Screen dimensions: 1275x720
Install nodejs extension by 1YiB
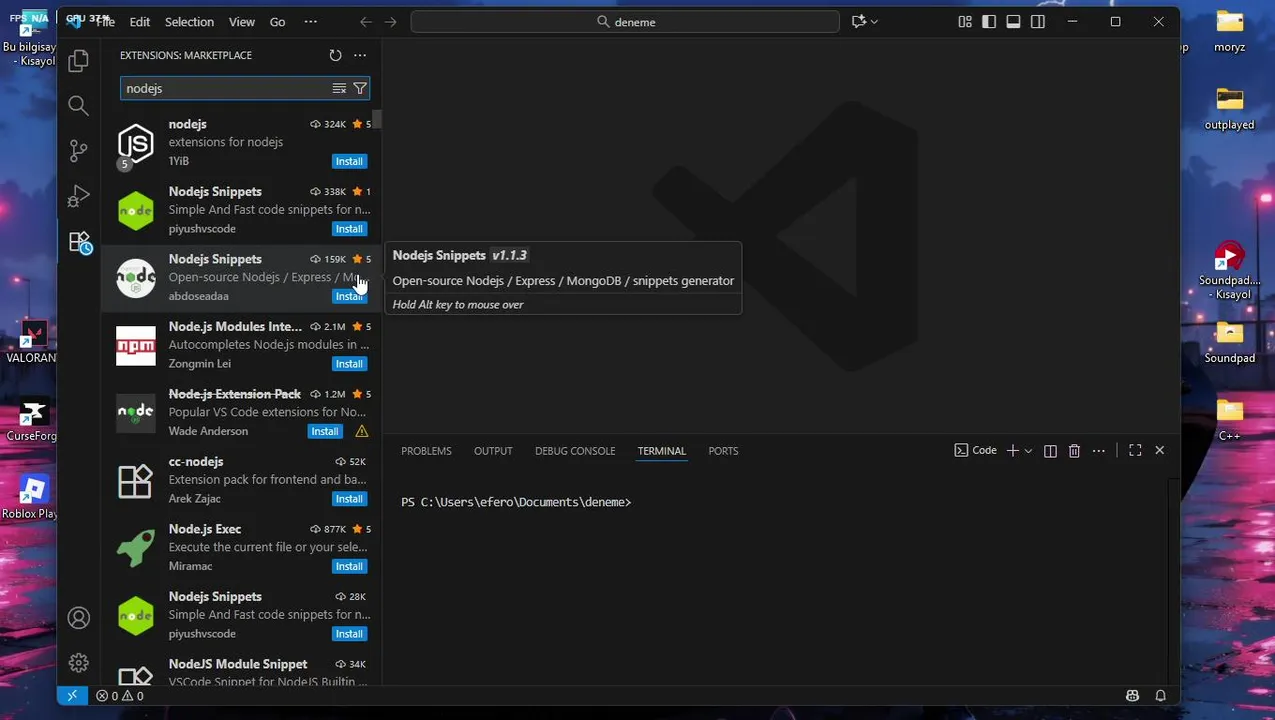click(349, 161)
